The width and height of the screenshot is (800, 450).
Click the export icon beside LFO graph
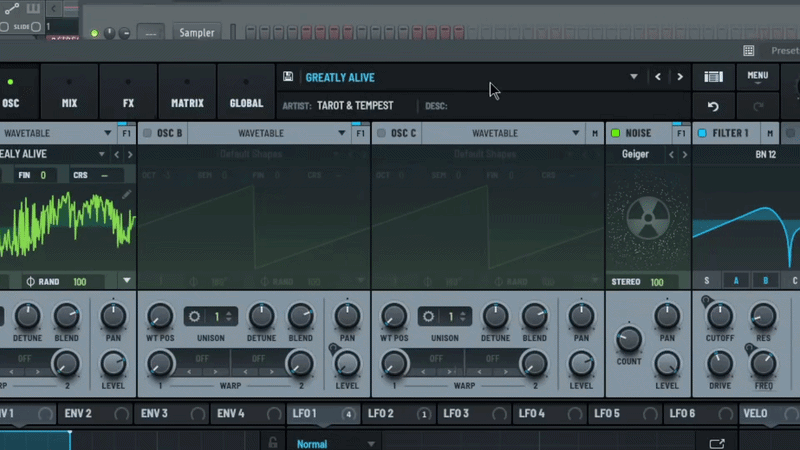click(x=716, y=443)
